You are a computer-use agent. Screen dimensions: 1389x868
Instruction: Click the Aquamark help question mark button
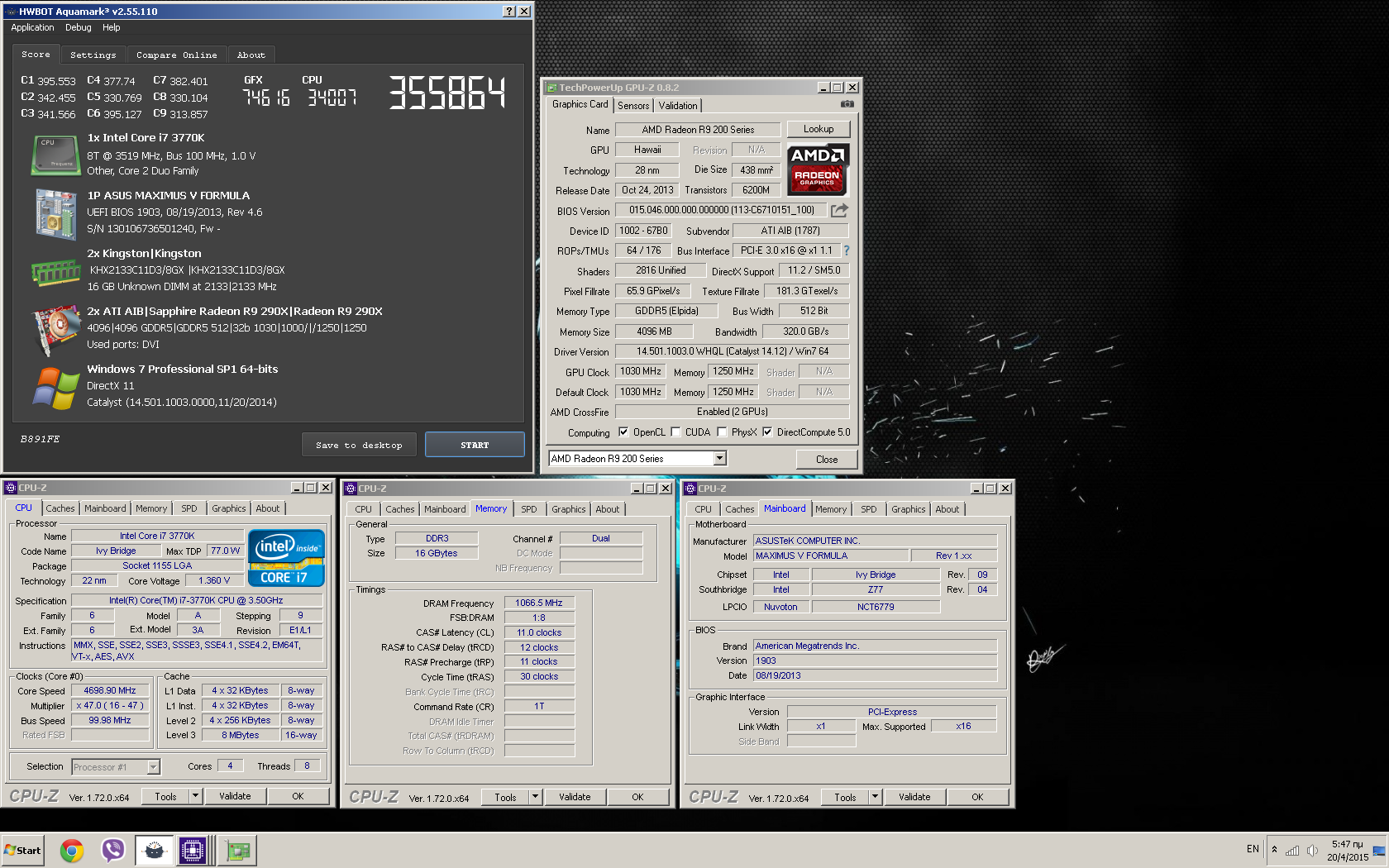click(509, 12)
